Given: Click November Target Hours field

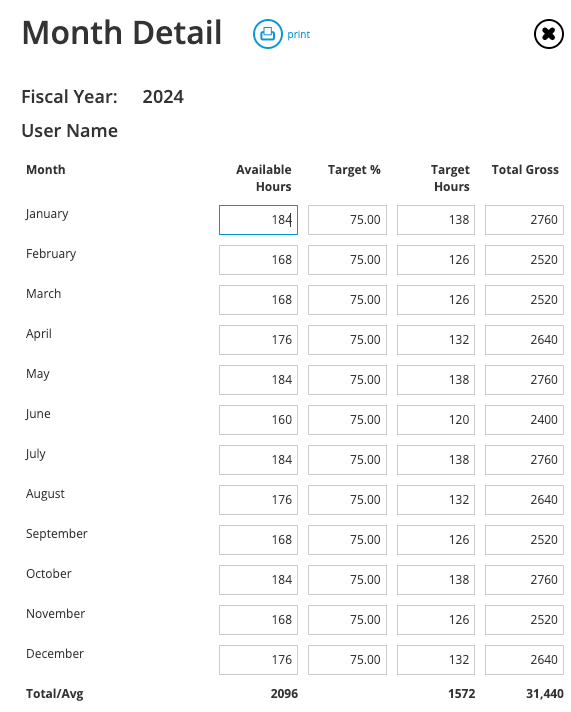Looking at the screenshot, I should point(436,619).
